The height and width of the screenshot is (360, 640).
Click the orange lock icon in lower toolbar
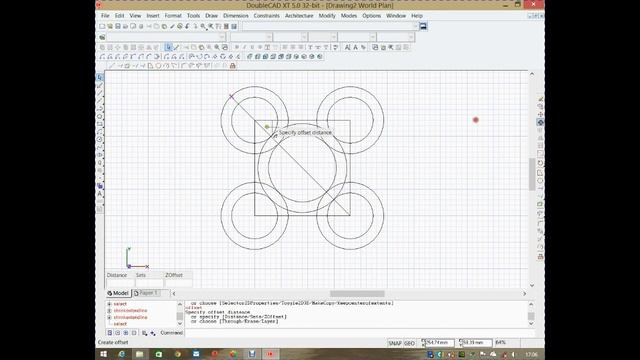233,65
